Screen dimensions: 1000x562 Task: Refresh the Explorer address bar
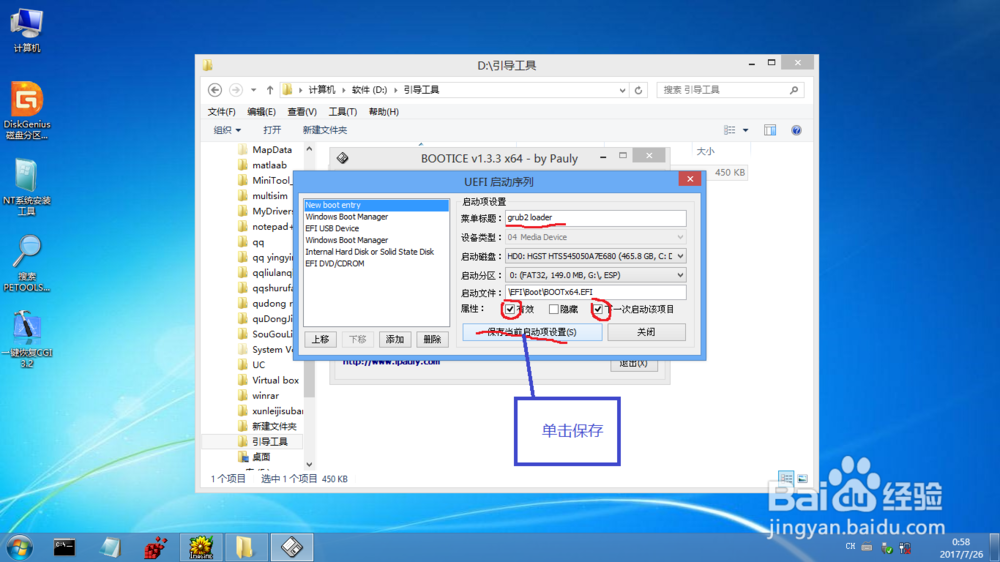638,90
